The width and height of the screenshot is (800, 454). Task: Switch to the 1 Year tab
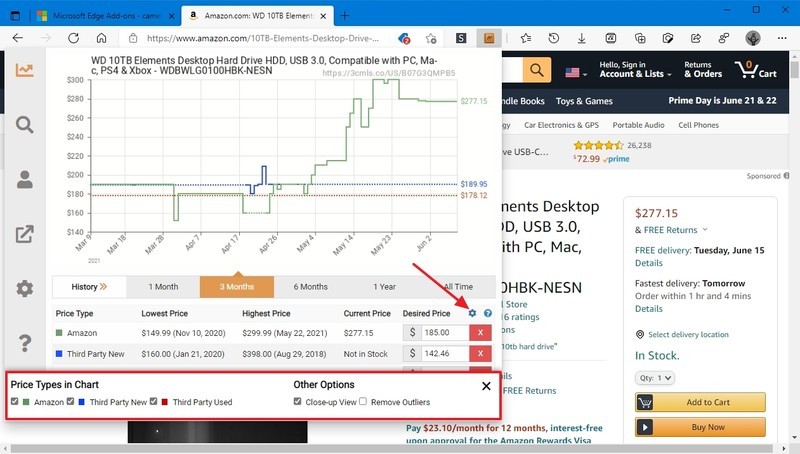point(384,287)
